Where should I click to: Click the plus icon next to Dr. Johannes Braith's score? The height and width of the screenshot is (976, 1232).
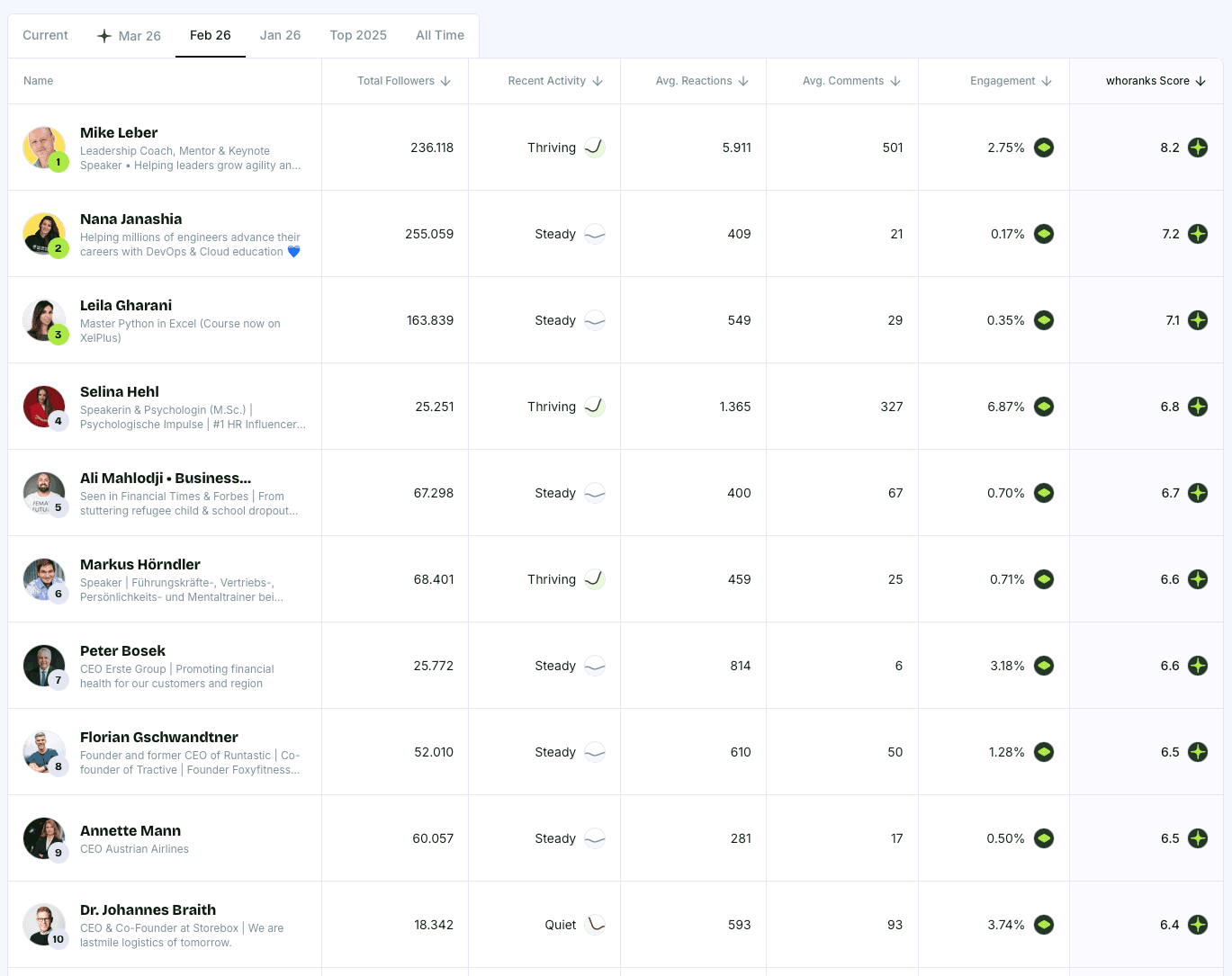coord(1198,924)
